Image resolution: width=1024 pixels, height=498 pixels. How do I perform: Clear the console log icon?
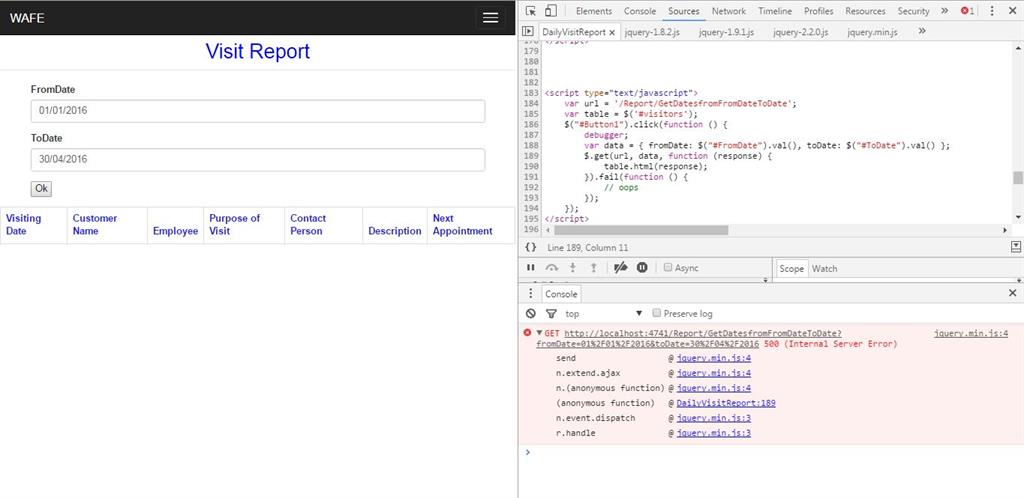point(530,313)
